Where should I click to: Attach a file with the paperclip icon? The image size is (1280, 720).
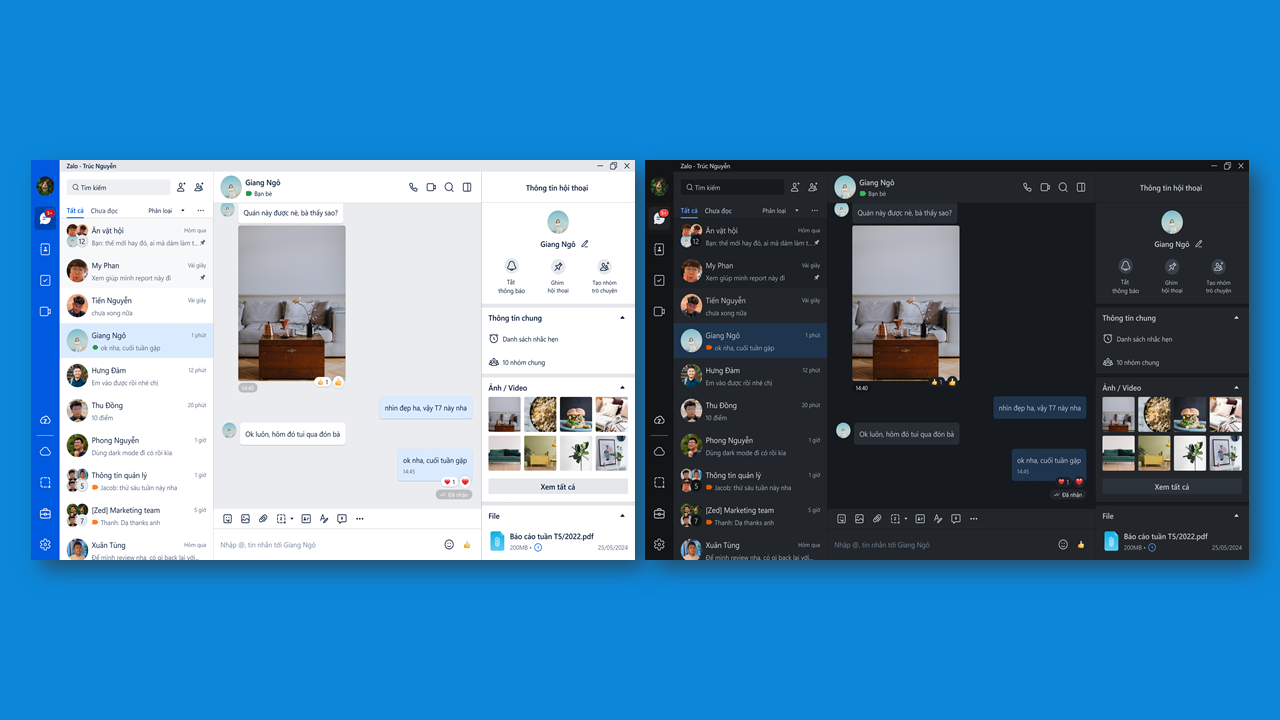click(263, 518)
